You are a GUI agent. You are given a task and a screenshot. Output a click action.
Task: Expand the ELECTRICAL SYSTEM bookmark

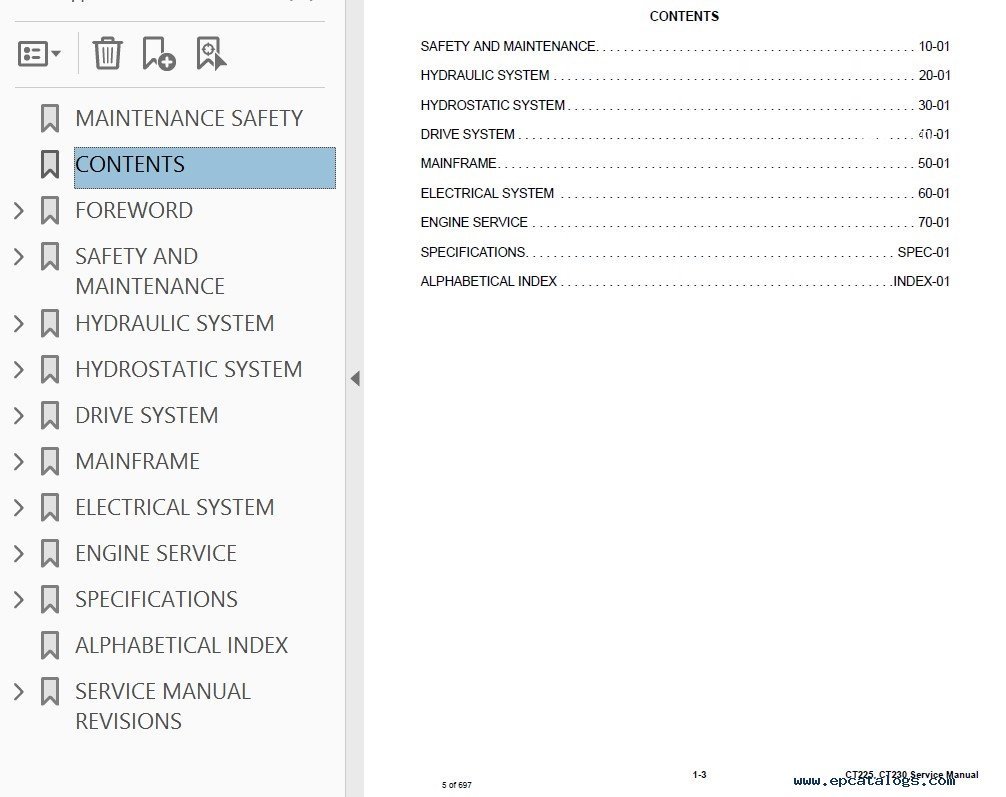click(x=18, y=507)
